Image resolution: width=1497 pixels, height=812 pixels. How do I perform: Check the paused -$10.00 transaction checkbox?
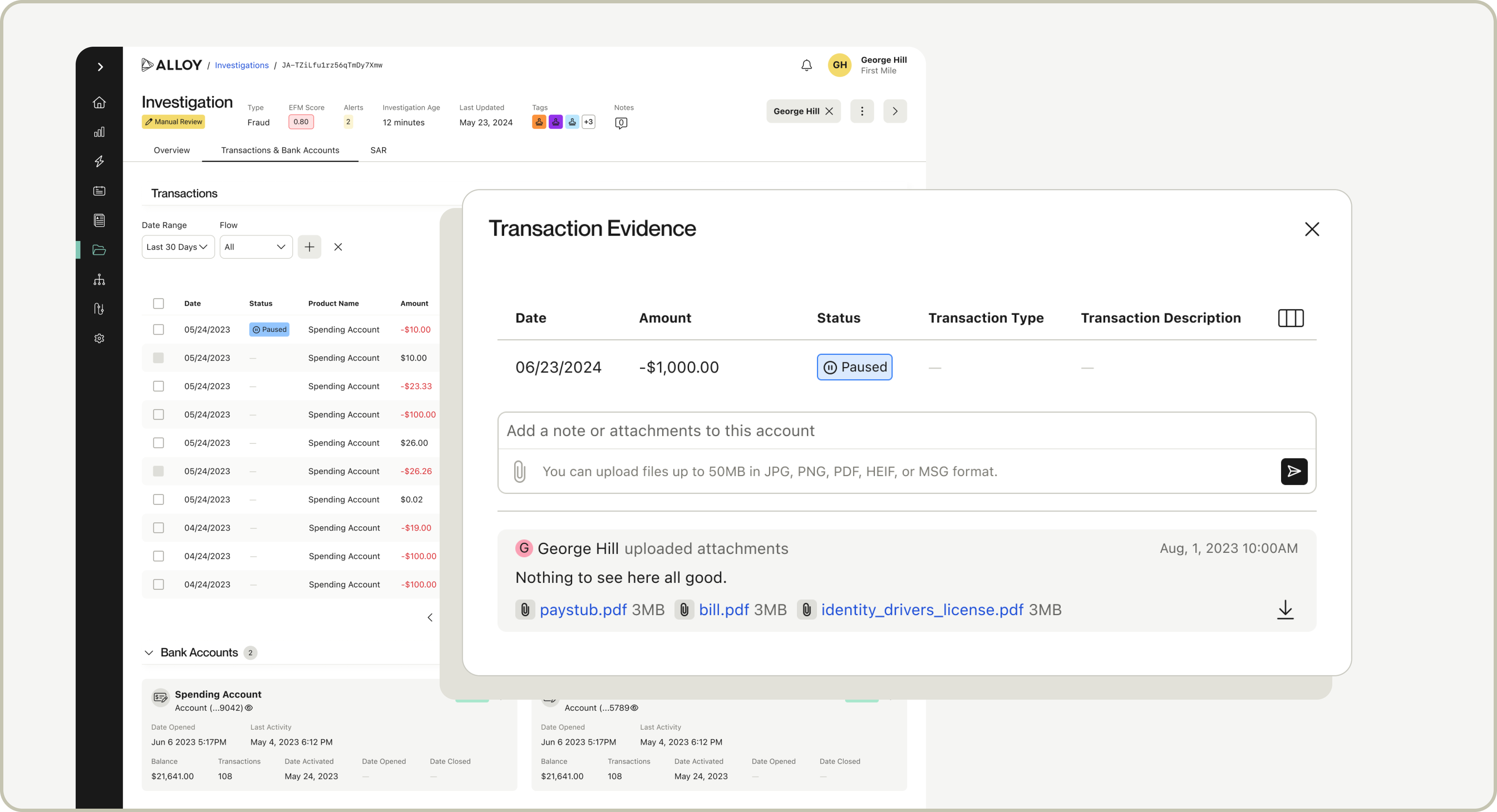pos(158,330)
